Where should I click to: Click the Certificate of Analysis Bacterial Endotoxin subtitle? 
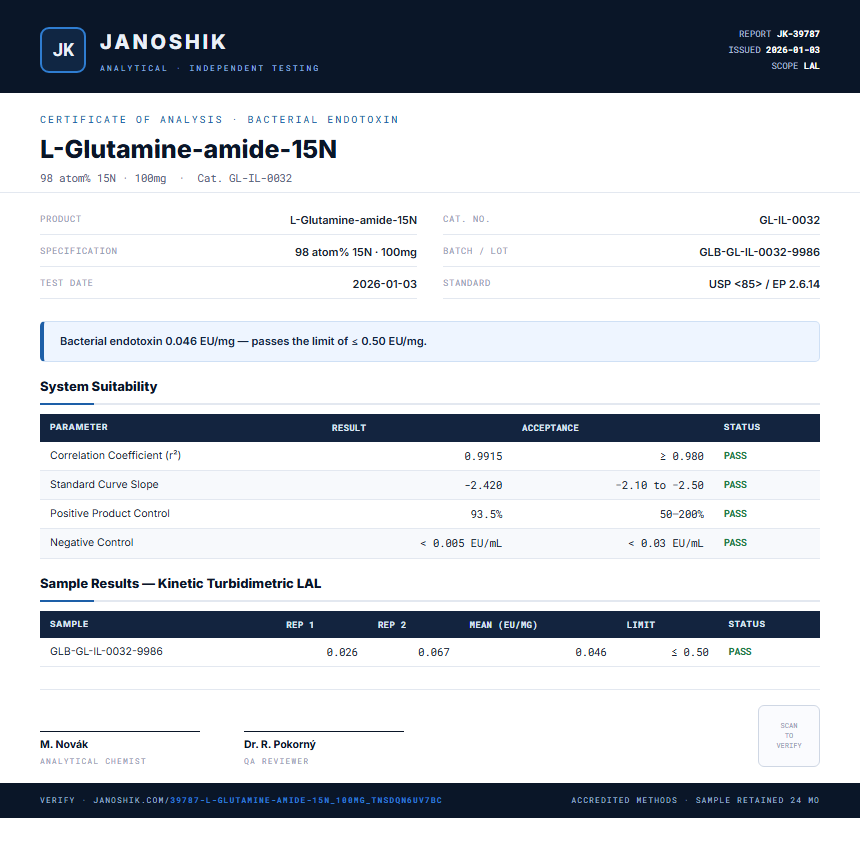219,120
